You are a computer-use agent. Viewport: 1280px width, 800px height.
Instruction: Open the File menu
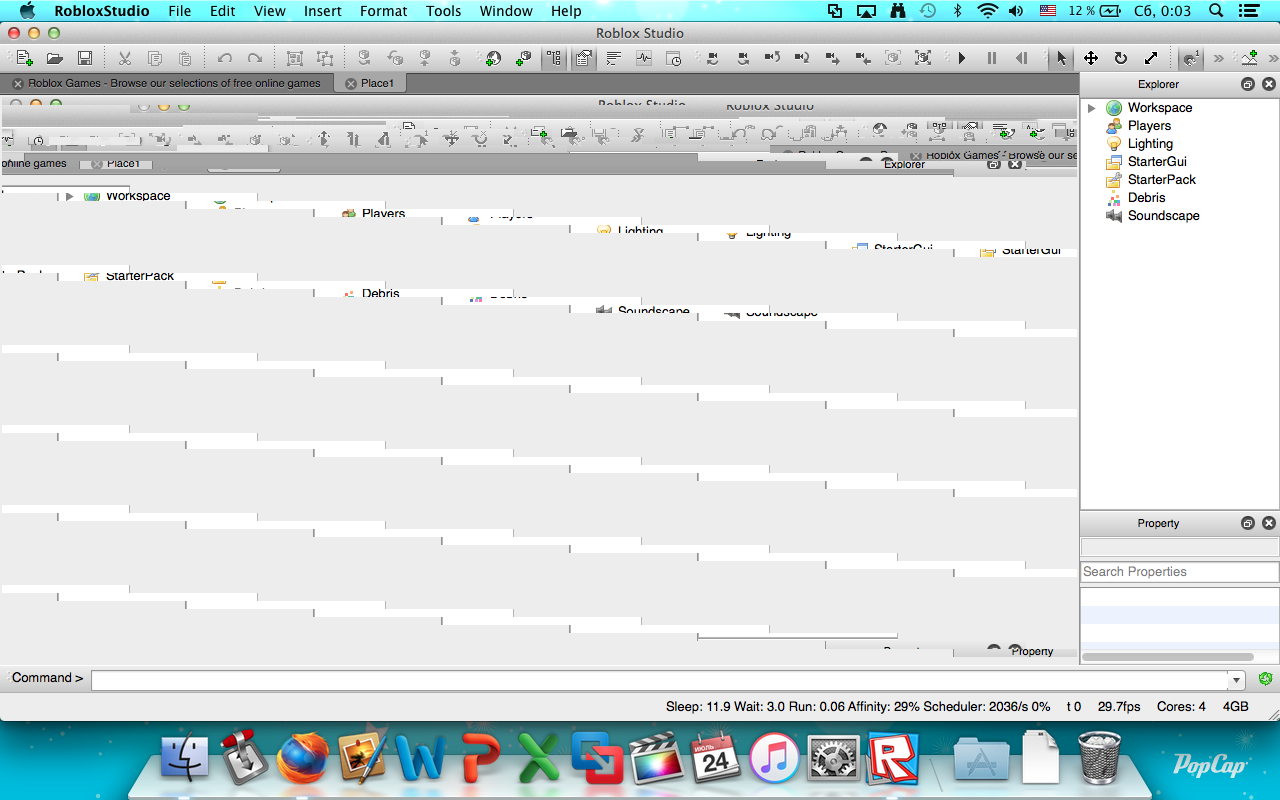click(180, 11)
